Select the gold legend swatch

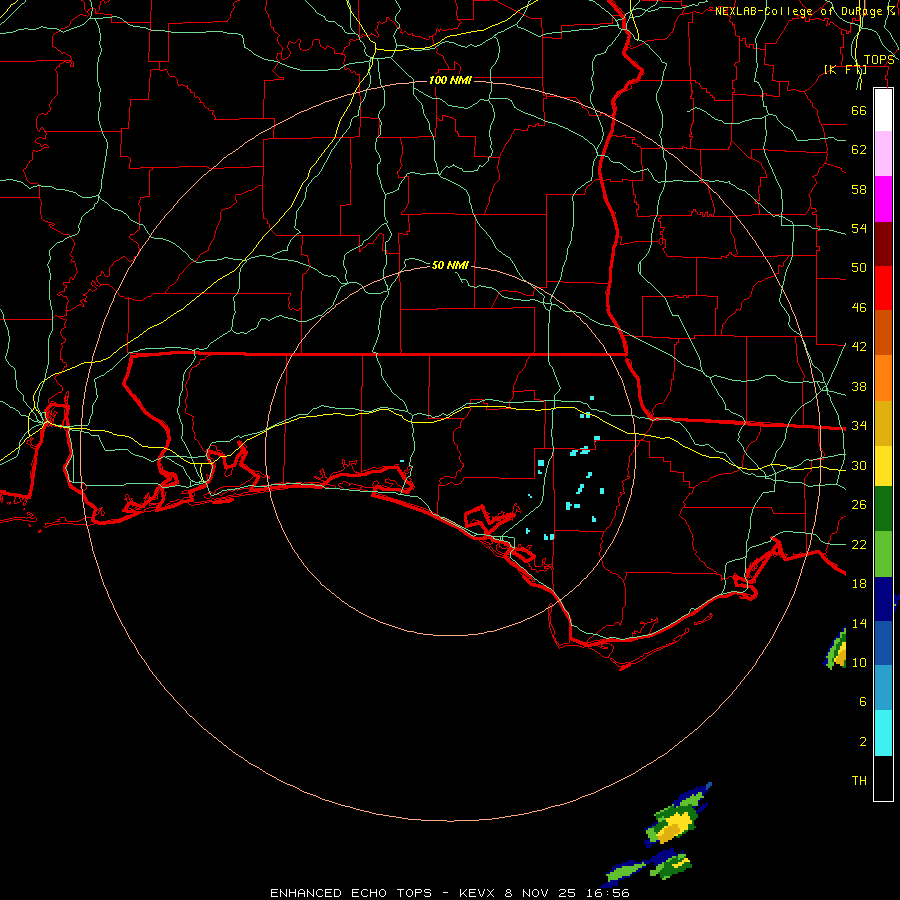coord(883,423)
